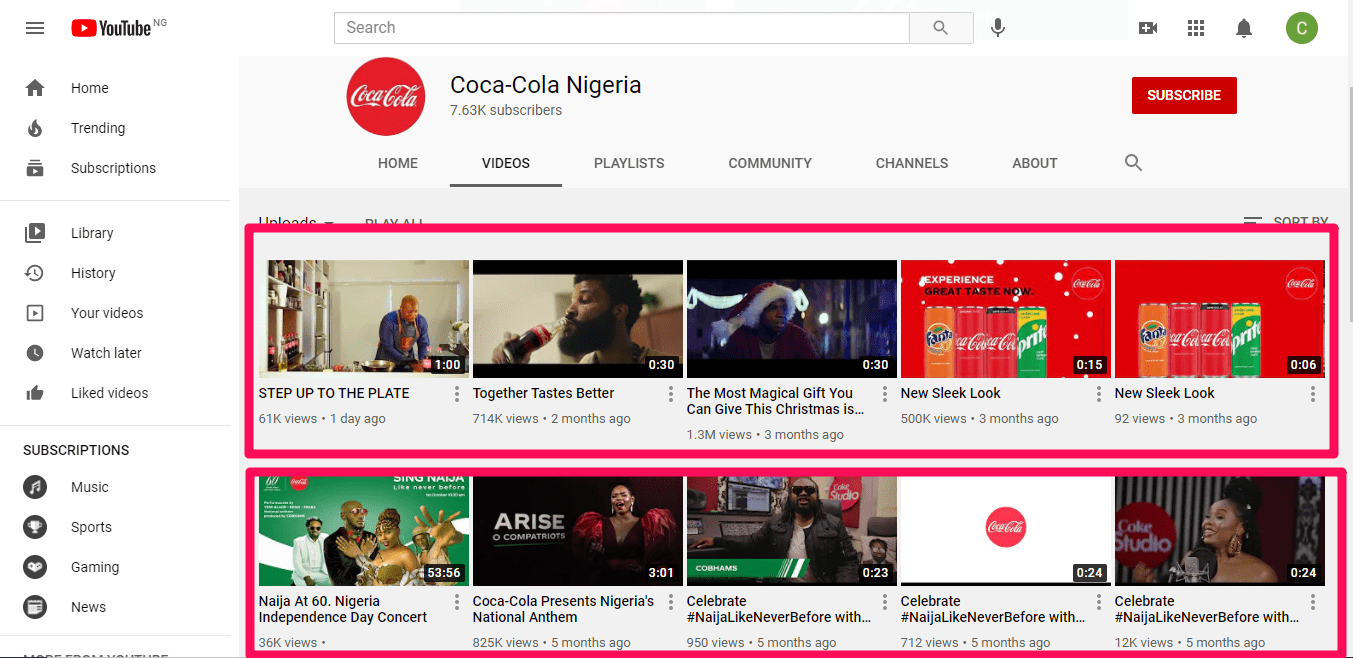Image resolution: width=1353 pixels, height=658 pixels.
Task: Click into the Search text field
Action: click(620, 28)
